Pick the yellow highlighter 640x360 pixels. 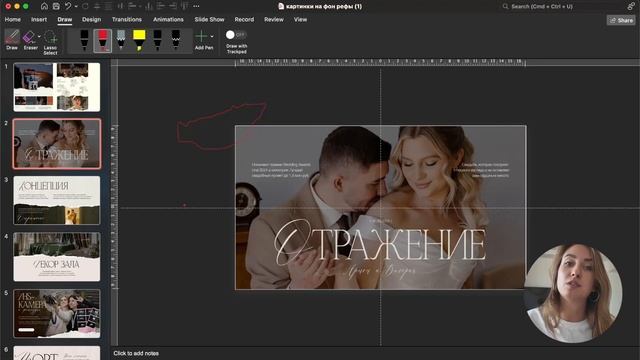pyautogui.click(x=139, y=40)
